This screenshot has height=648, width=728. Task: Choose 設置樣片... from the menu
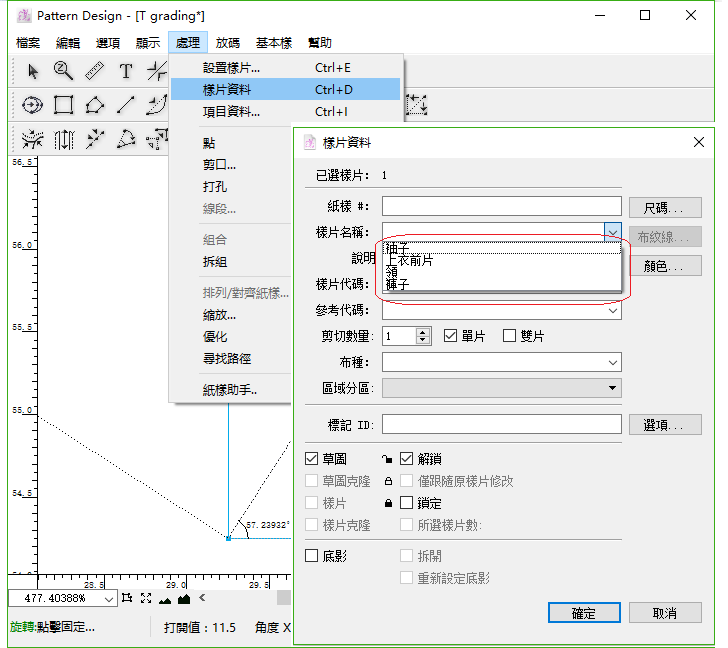click(x=231, y=68)
